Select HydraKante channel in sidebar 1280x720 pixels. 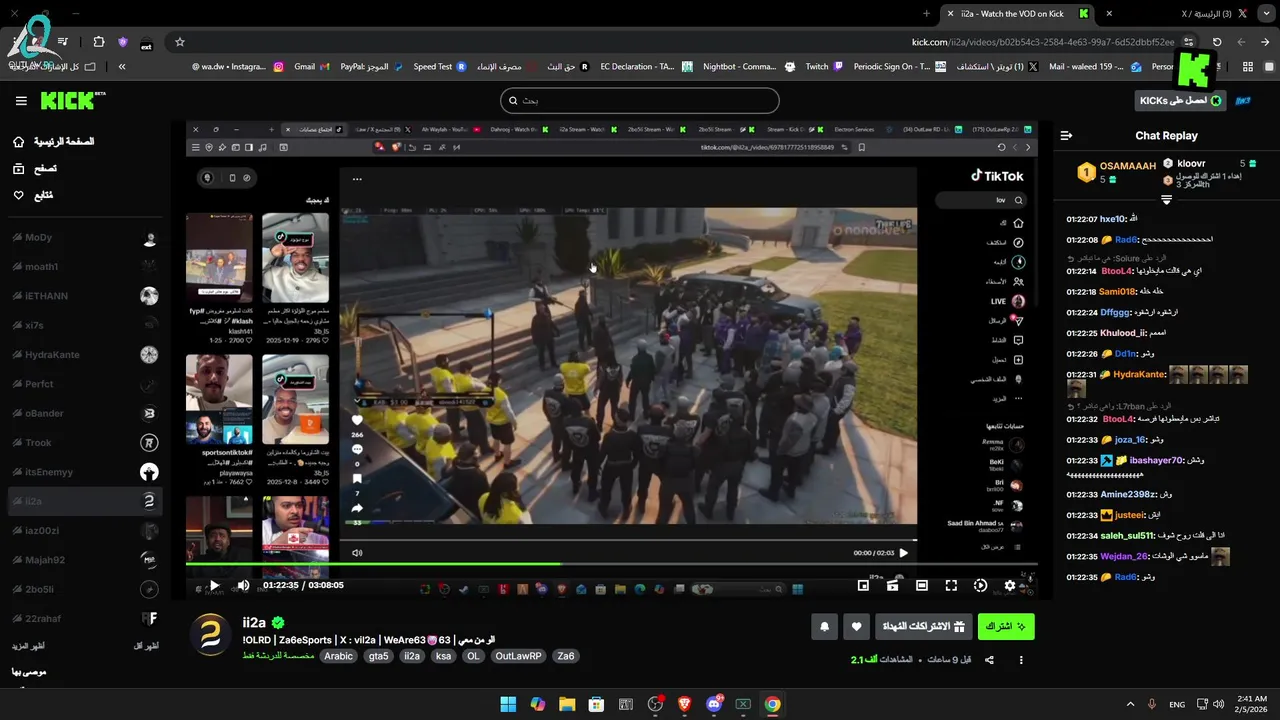[x=85, y=355]
